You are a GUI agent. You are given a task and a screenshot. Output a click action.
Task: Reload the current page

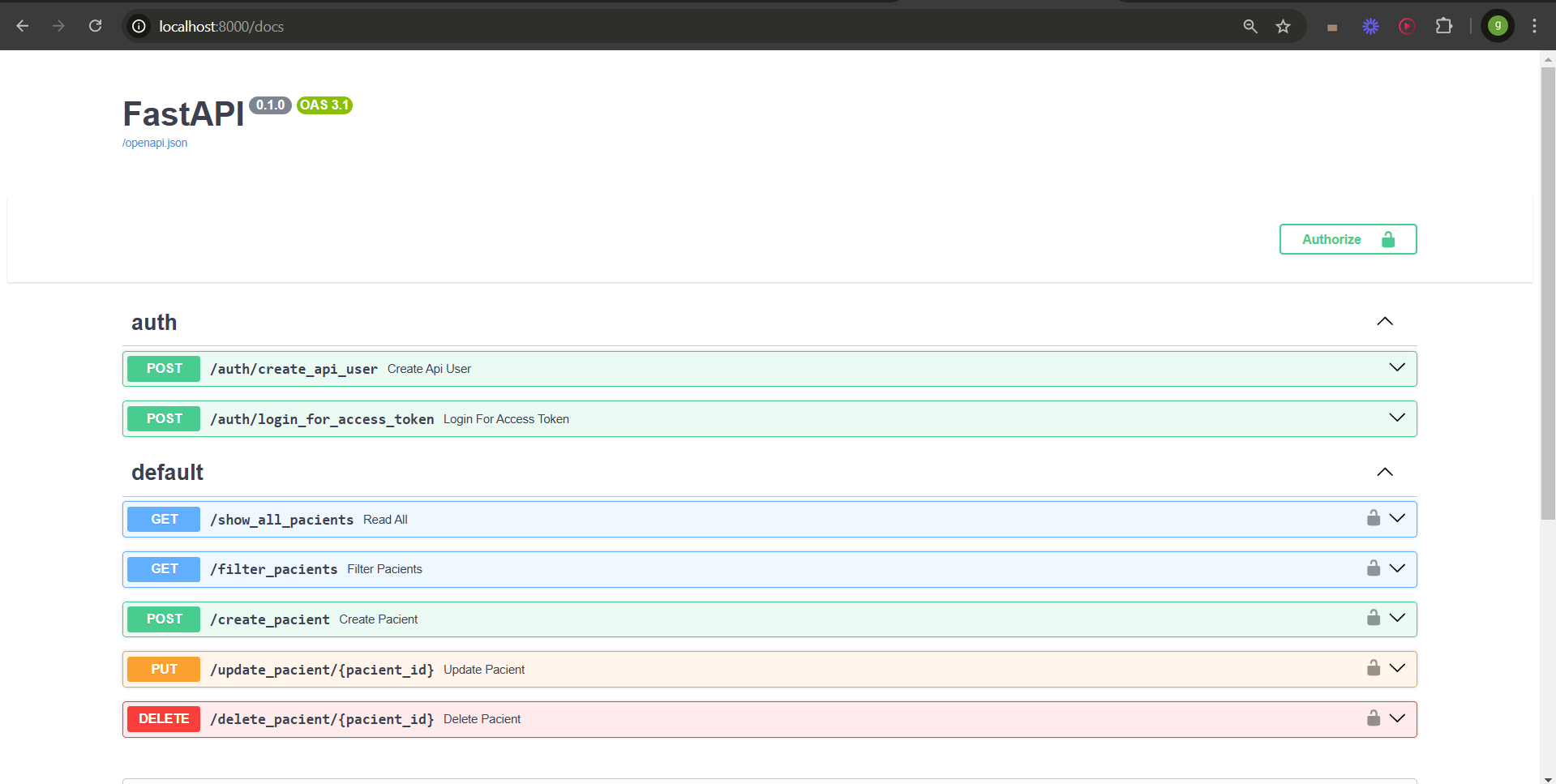pyautogui.click(x=95, y=25)
